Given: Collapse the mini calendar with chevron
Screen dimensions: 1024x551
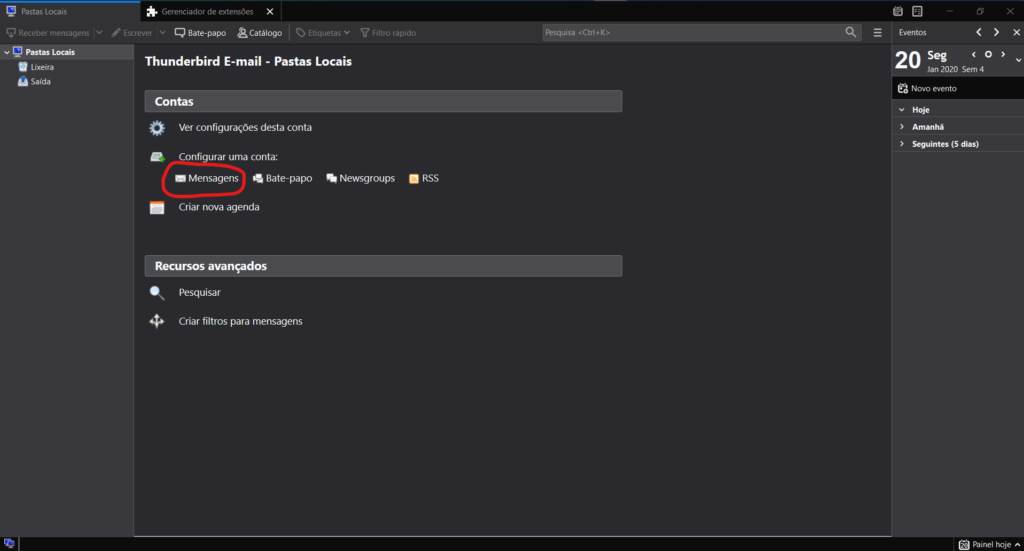Looking at the screenshot, I should pos(1018,60).
